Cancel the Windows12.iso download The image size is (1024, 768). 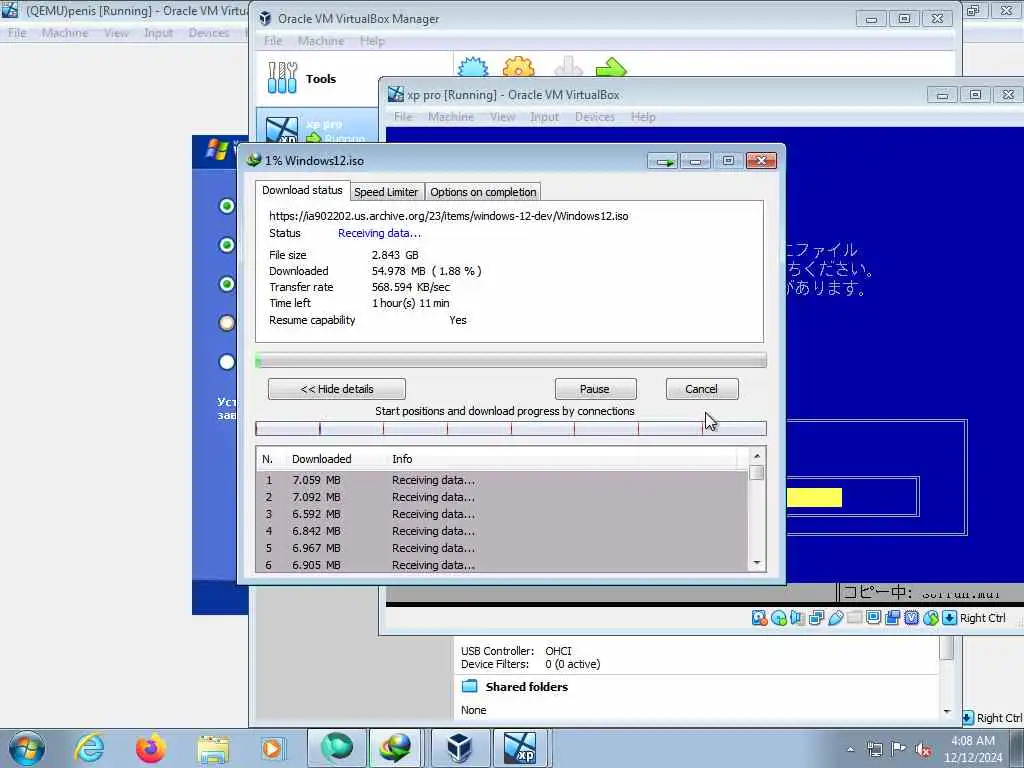(x=702, y=389)
